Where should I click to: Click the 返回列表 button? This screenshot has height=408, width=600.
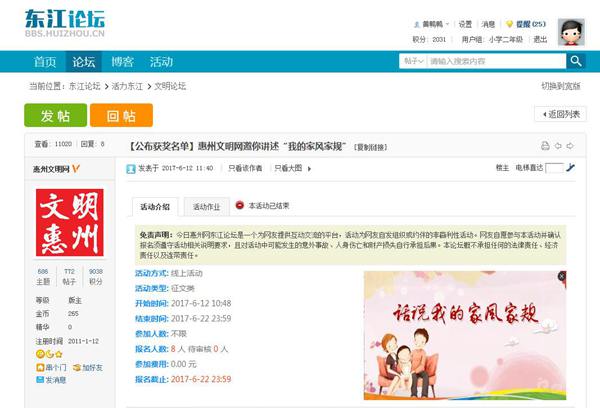pyautogui.click(x=560, y=114)
